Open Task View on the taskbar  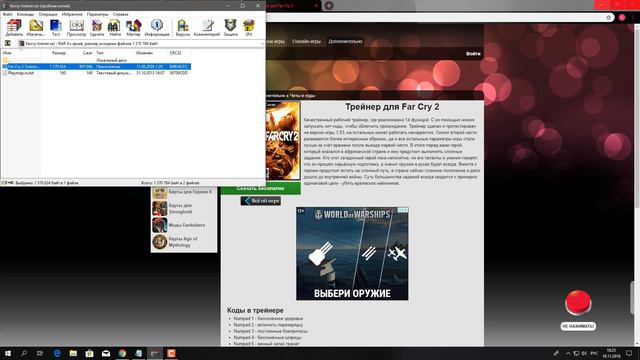pyautogui.click(x=40, y=353)
